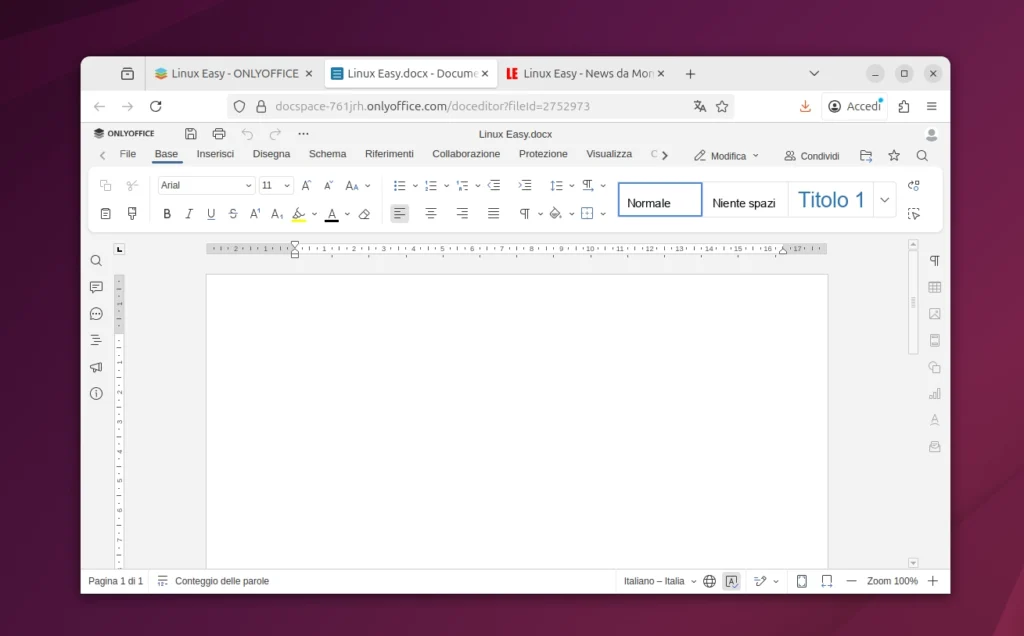The image size is (1024, 636).
Task: Click the Accedi button in the browser toolbar
Action: coord(854,106)
